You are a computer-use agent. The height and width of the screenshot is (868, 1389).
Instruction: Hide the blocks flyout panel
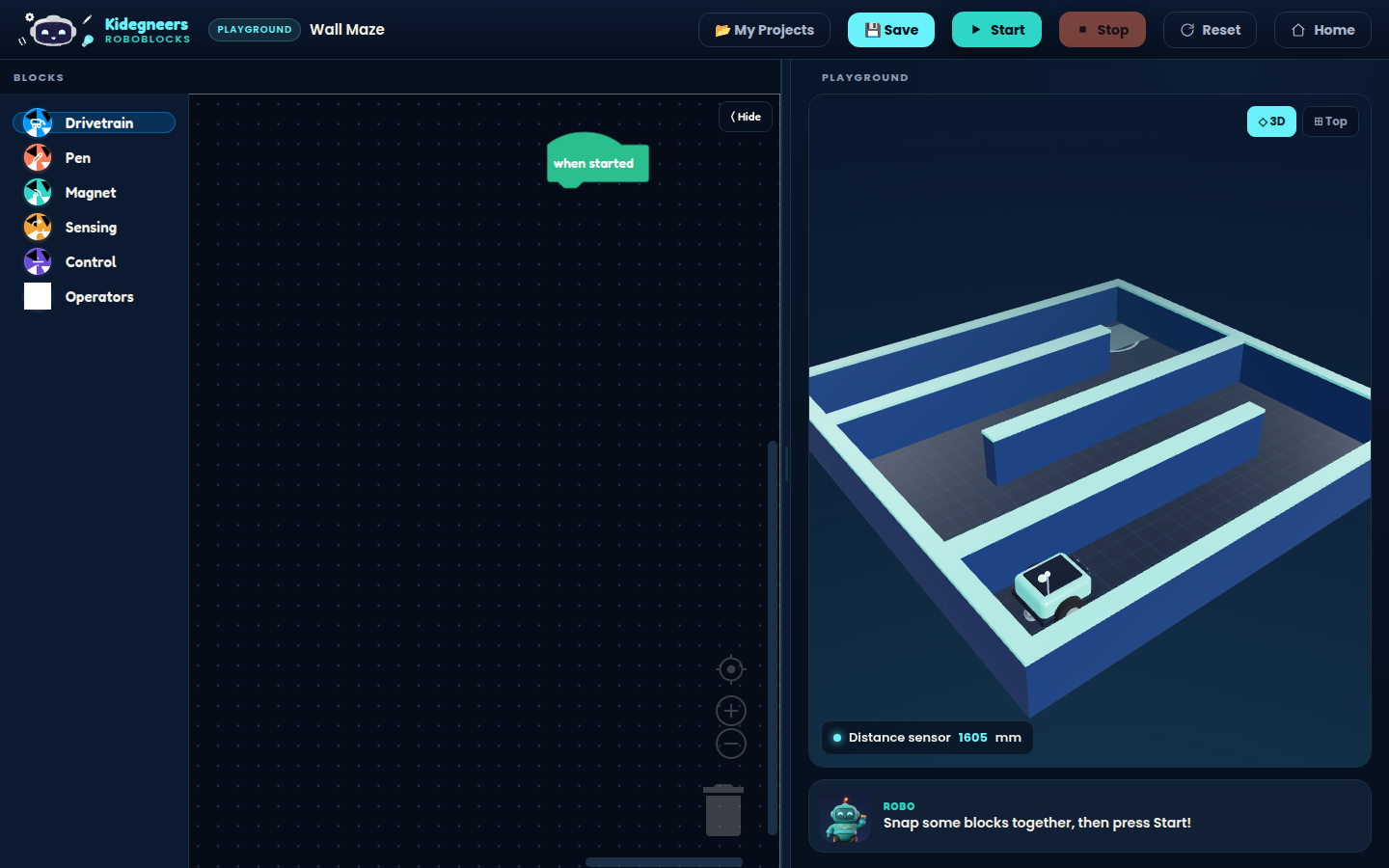(x=746, y=117)
